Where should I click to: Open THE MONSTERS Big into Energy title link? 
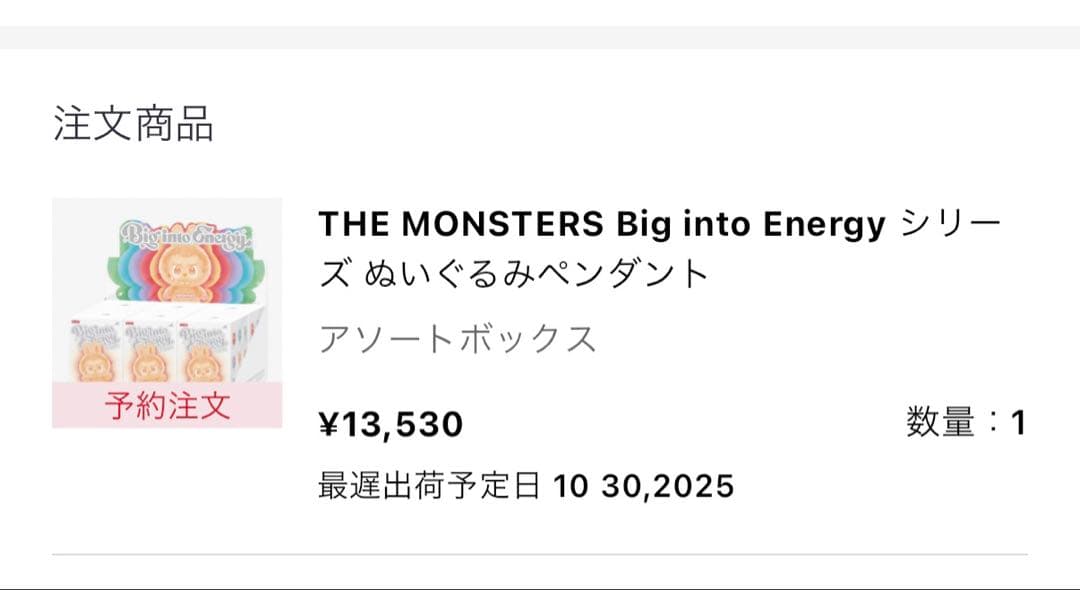point(601,225)
